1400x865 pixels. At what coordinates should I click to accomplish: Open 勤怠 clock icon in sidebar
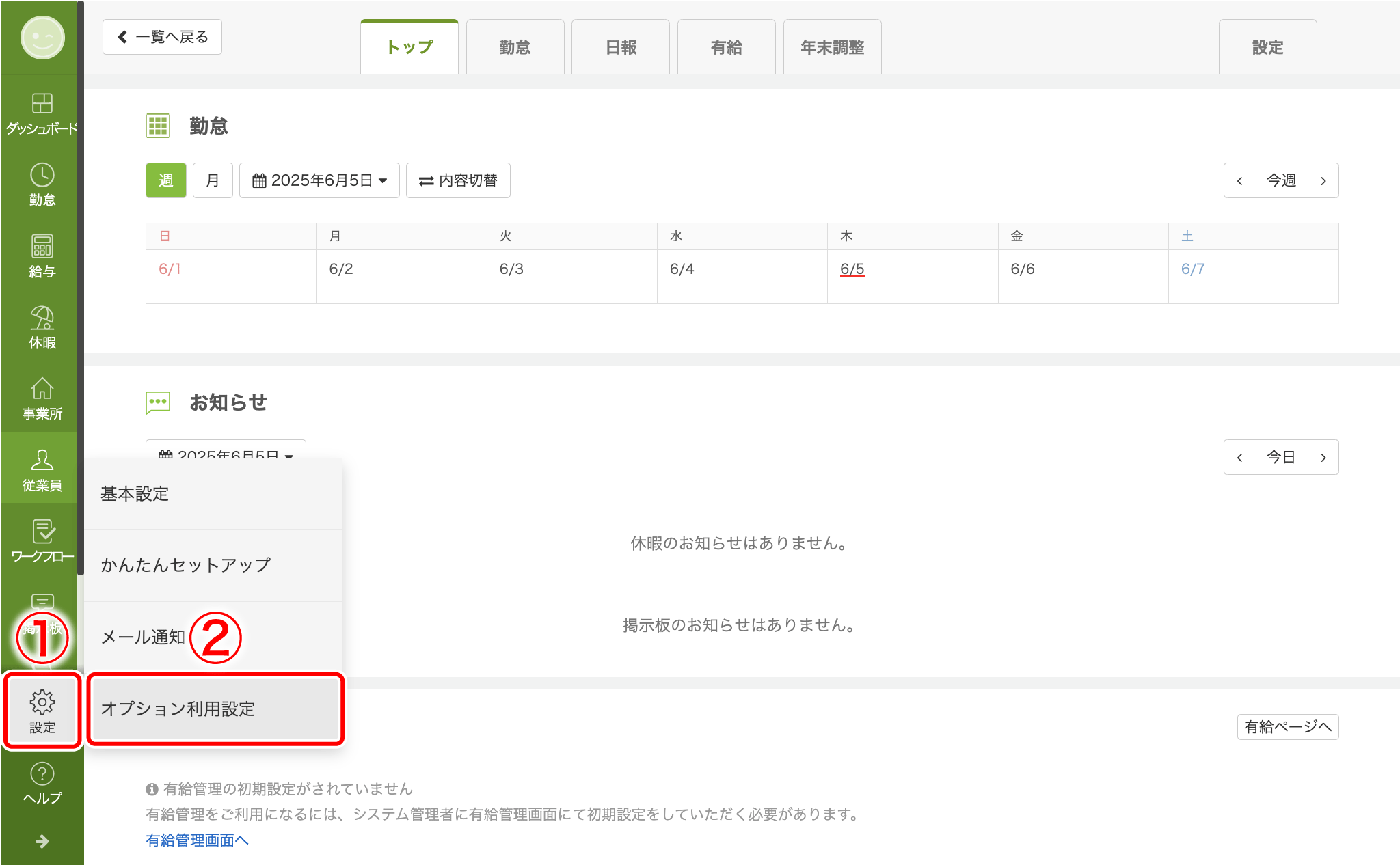pyautogui.click(x=42, y=184)
